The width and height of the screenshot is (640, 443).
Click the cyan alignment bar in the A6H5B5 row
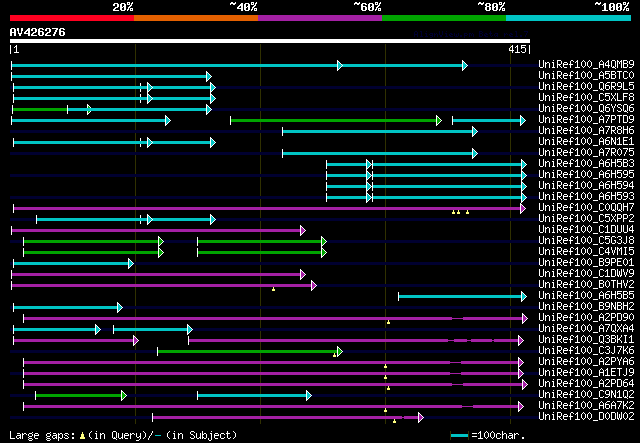coord(462,297)
